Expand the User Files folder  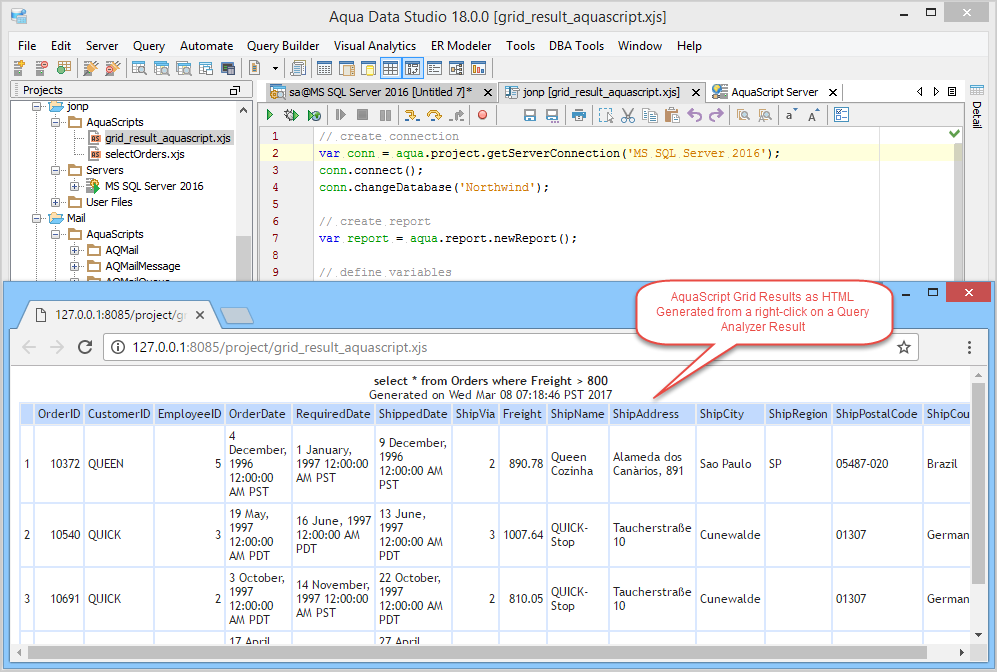(x=56, y=202)
